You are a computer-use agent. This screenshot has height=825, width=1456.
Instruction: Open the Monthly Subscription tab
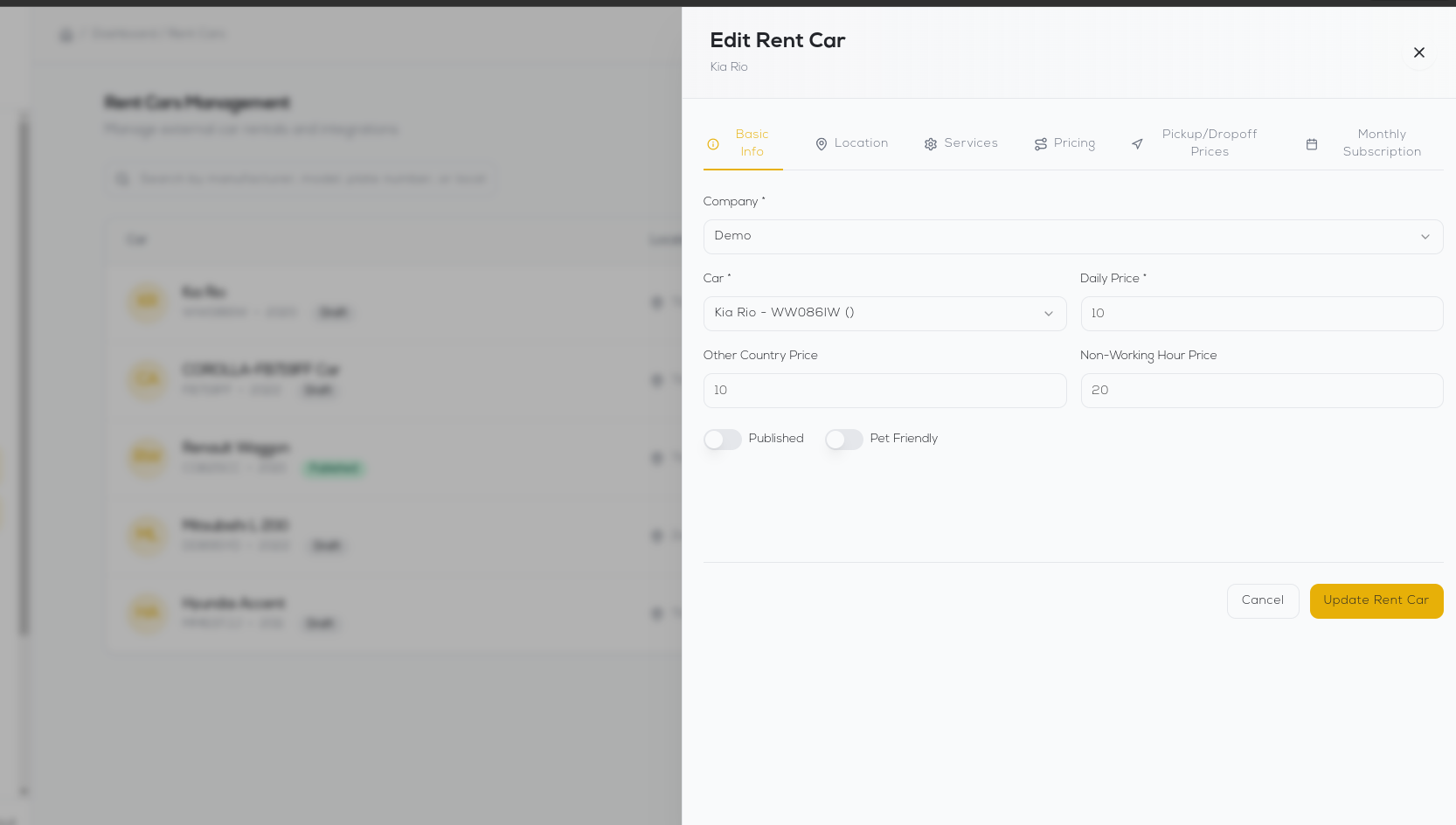(x=1382, y=143)
